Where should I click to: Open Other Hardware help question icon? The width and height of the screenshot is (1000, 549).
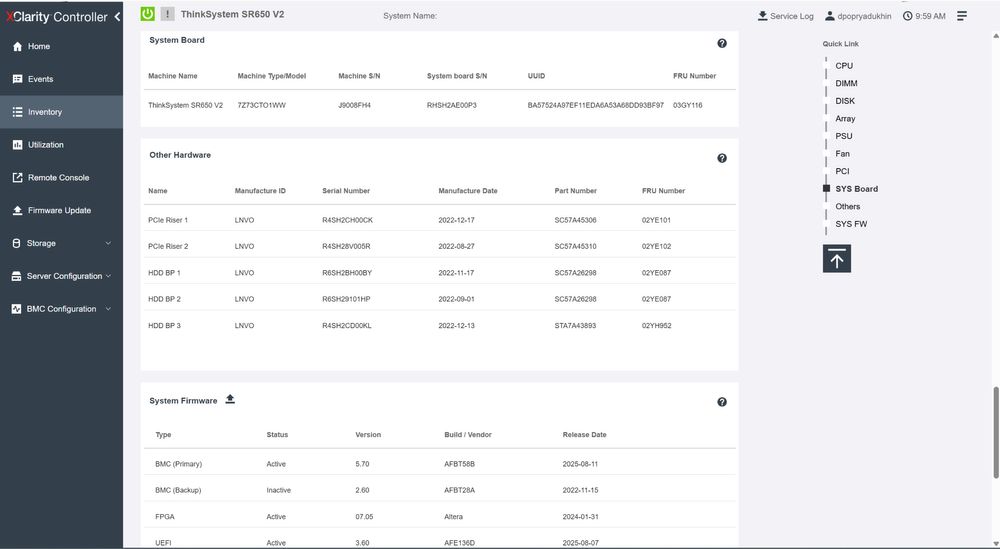tap(721, 158)
